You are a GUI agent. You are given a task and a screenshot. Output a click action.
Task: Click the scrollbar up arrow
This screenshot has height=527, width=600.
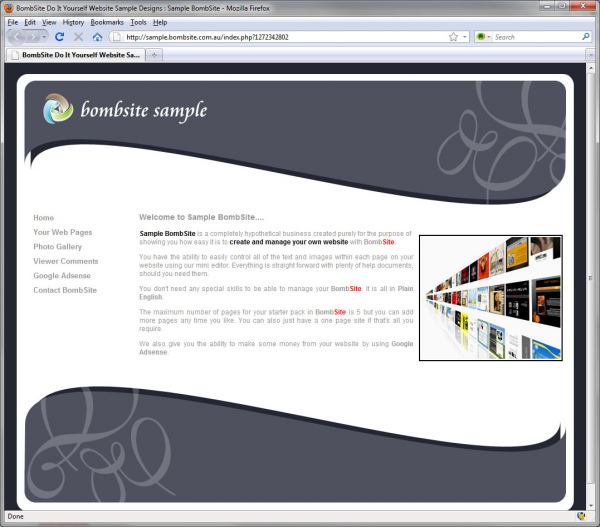pyautogui.click(x=590, y=68)
